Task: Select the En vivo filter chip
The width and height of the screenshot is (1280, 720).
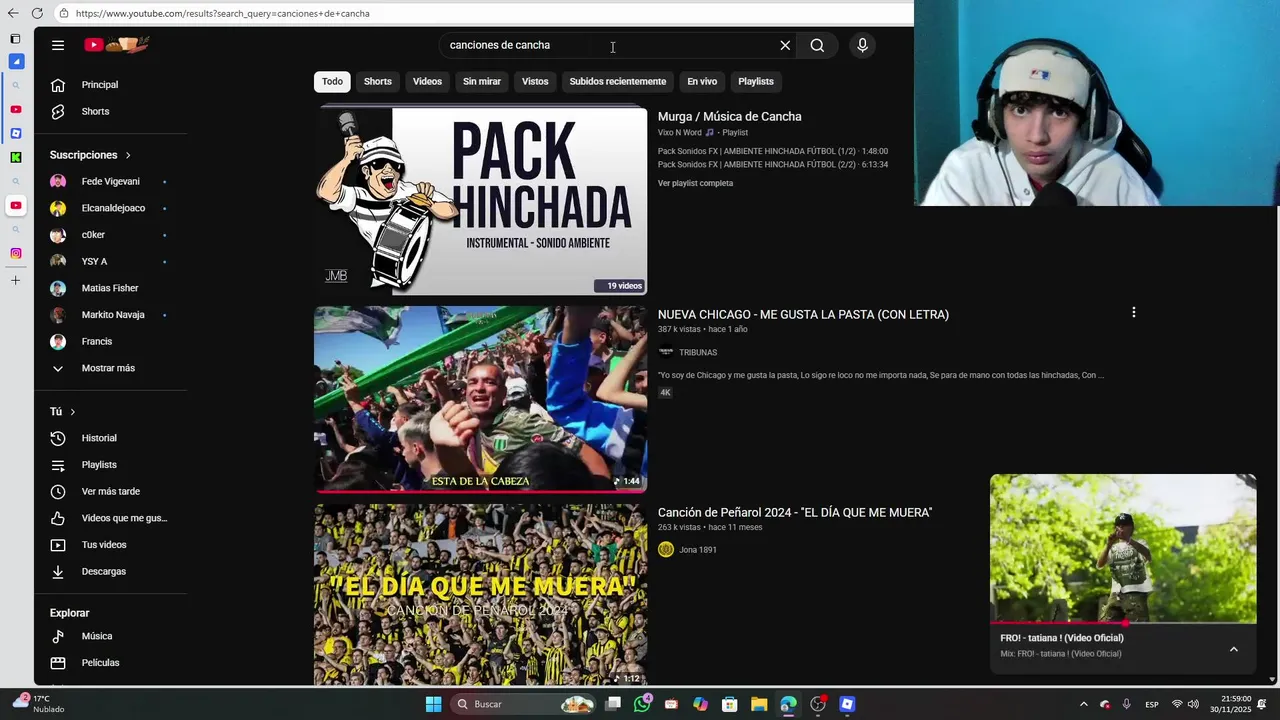Action: pyautogui.click(x=702, y=81)
